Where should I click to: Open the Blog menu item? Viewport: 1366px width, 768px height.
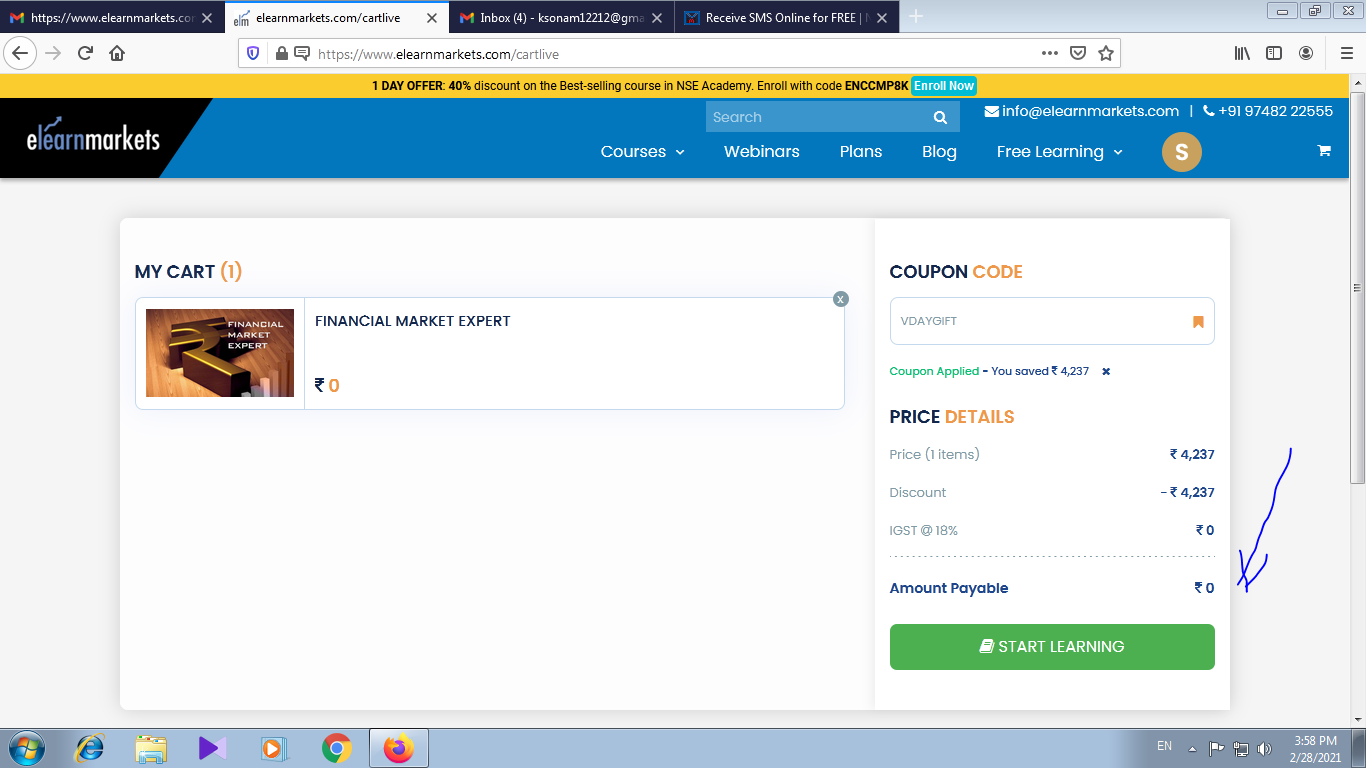[x=939, y=152]
